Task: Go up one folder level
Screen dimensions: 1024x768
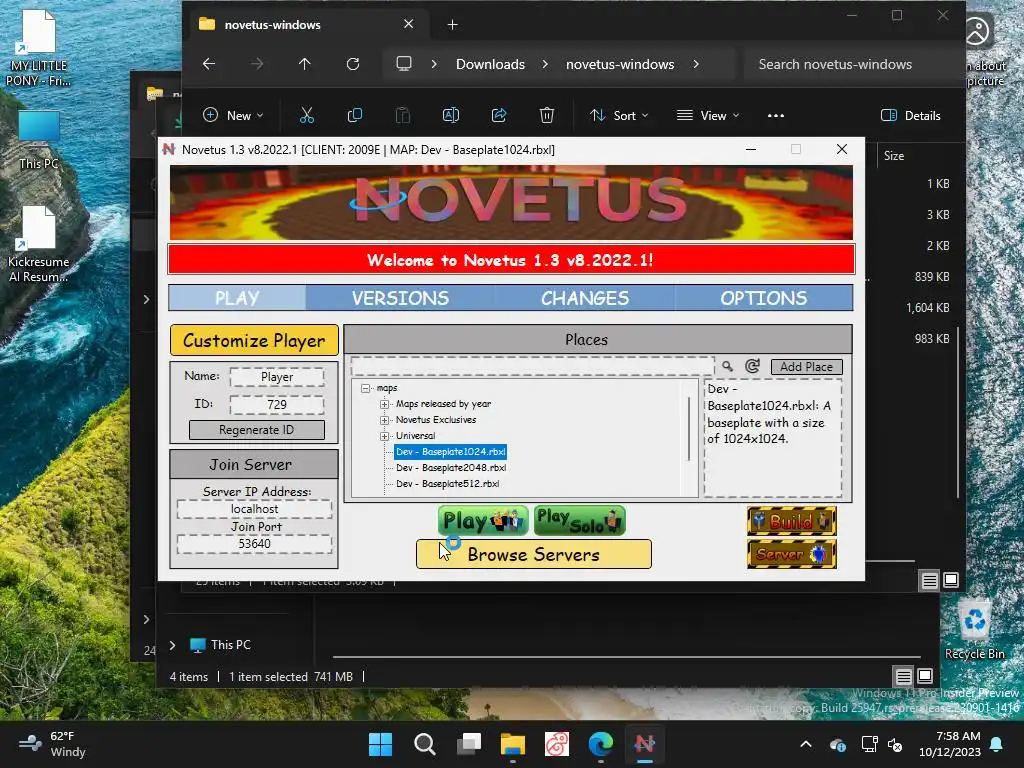Action: [x=305, y=64]
